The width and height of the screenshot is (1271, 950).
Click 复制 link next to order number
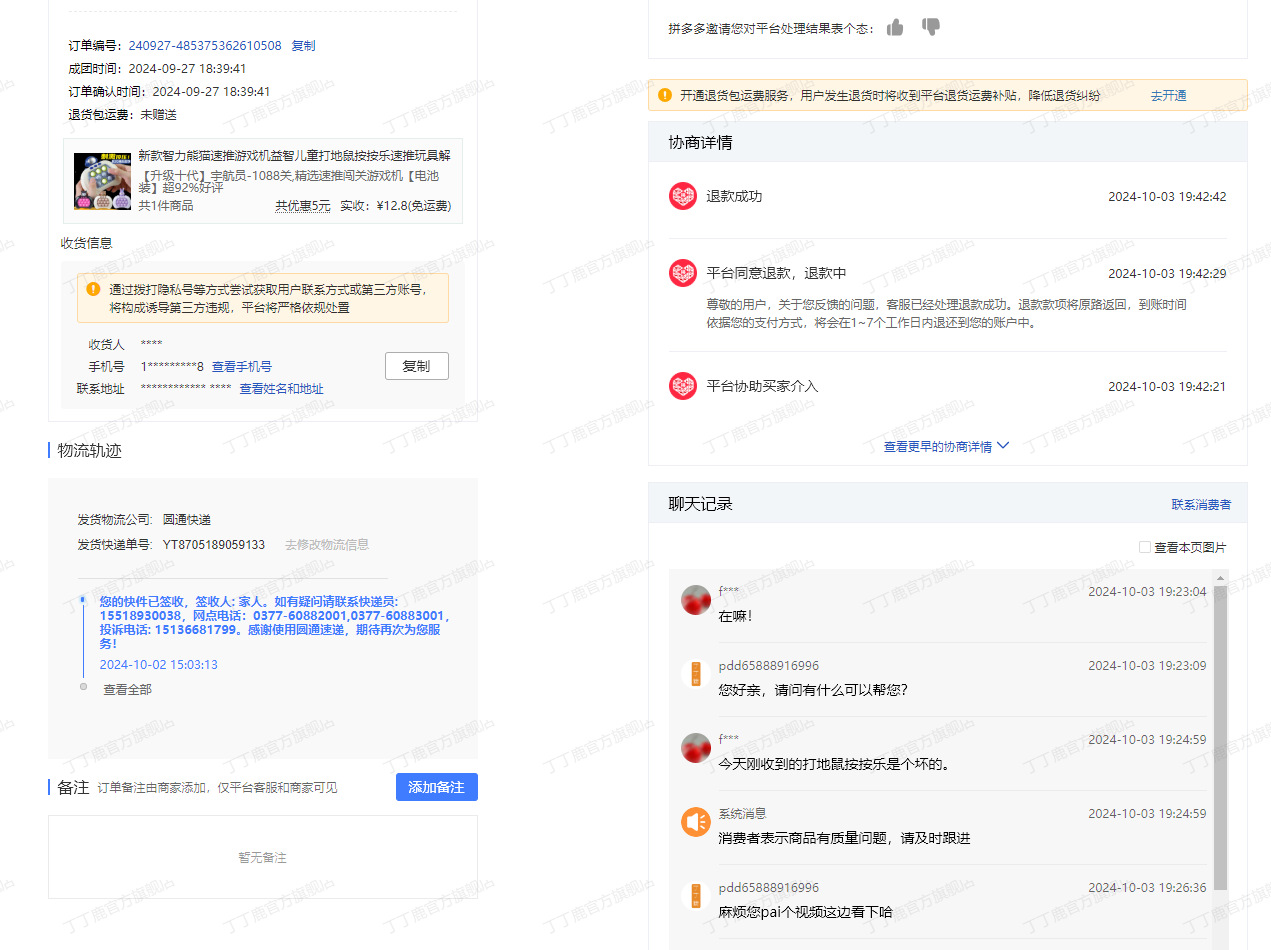click(x=303, y=45)
